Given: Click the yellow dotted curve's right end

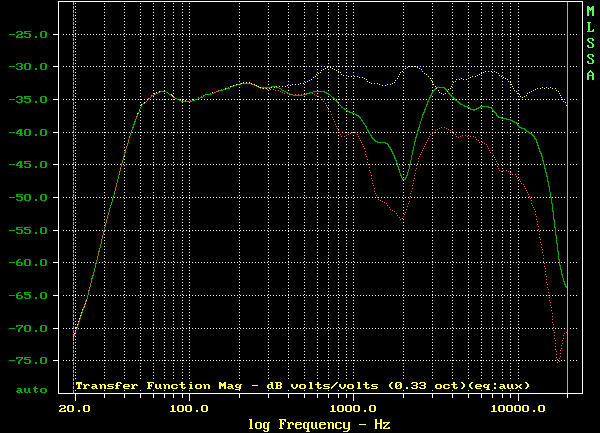Looking at the screenshot, I should (x=567, y=104).
